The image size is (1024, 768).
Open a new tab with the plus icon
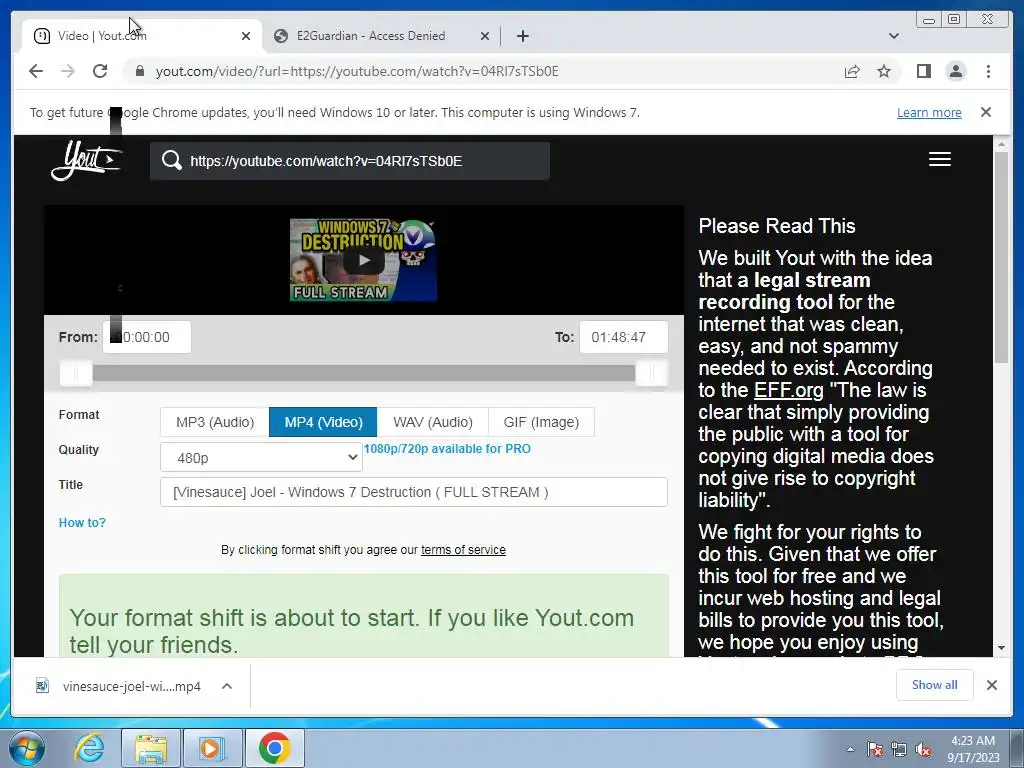(x=522, y=36)
